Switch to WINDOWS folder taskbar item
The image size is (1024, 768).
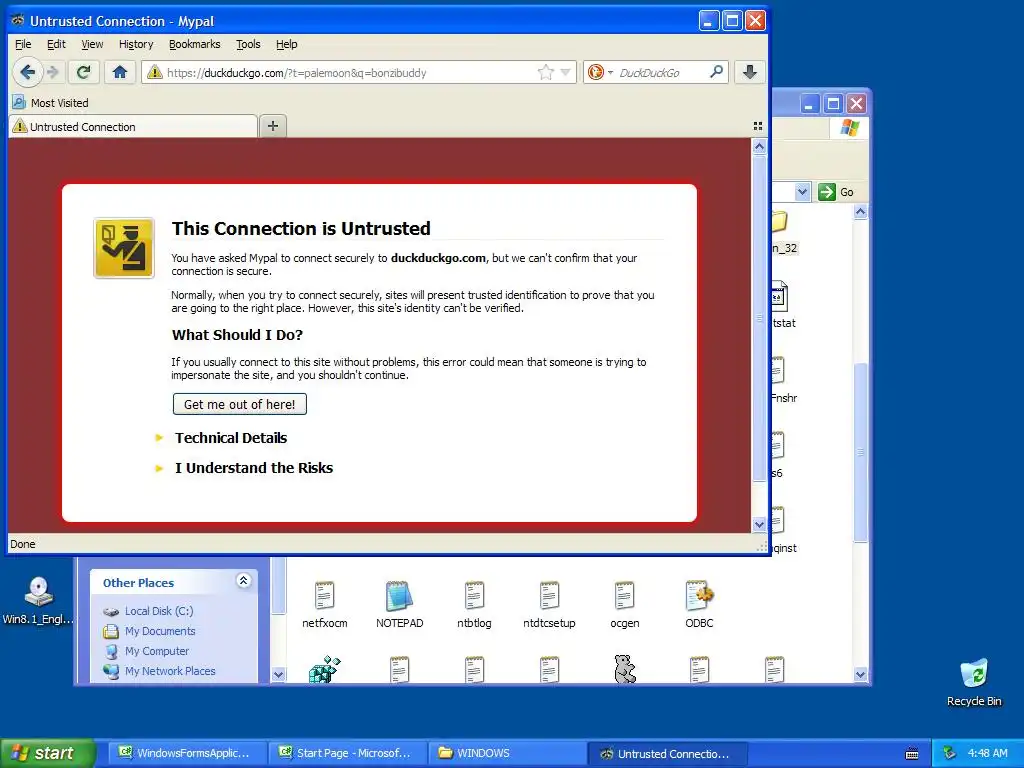(x=507, y=753)
